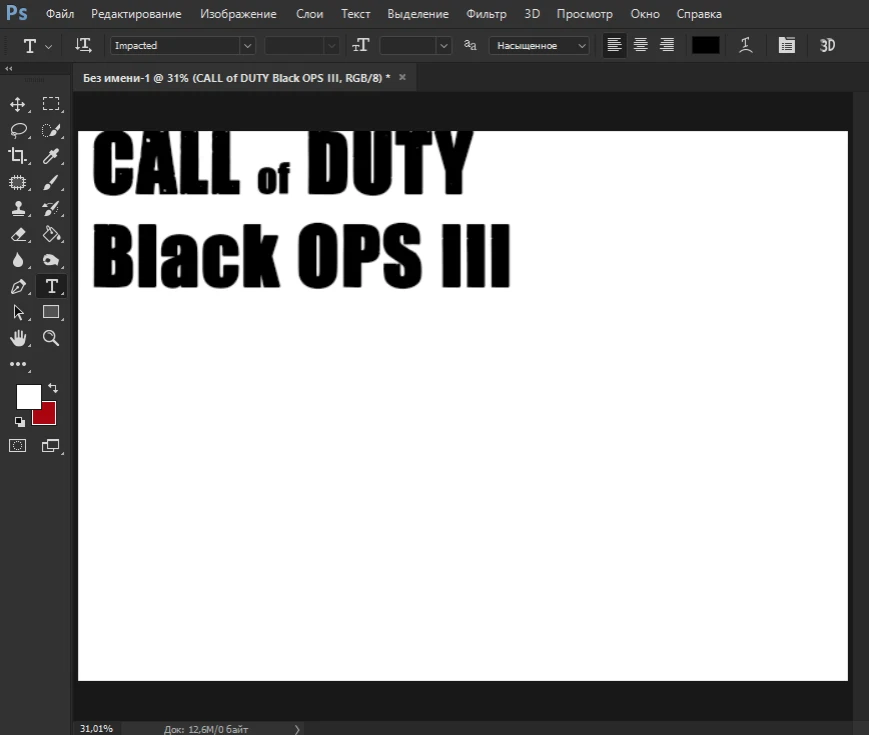
Task: Select the Zoom tool
Action: (51, 338)
